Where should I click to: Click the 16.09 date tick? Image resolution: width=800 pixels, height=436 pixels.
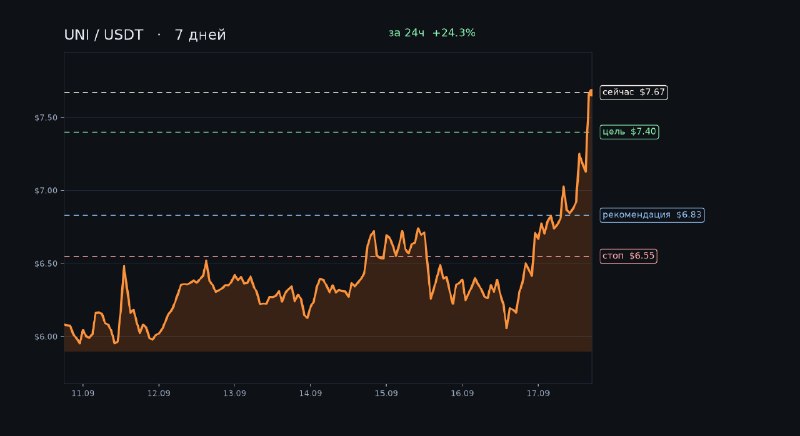(462, 394)
